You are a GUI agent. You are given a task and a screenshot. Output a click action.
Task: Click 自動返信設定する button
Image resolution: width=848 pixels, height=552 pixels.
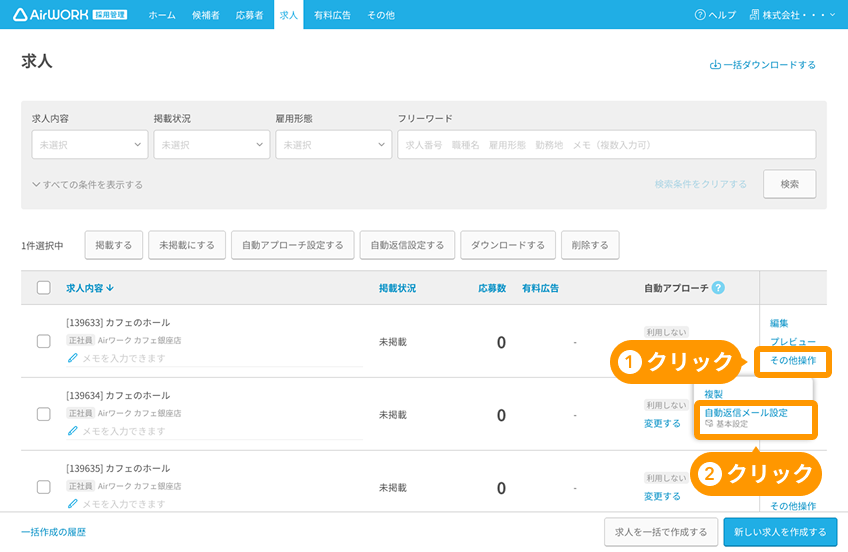point(407,245)
